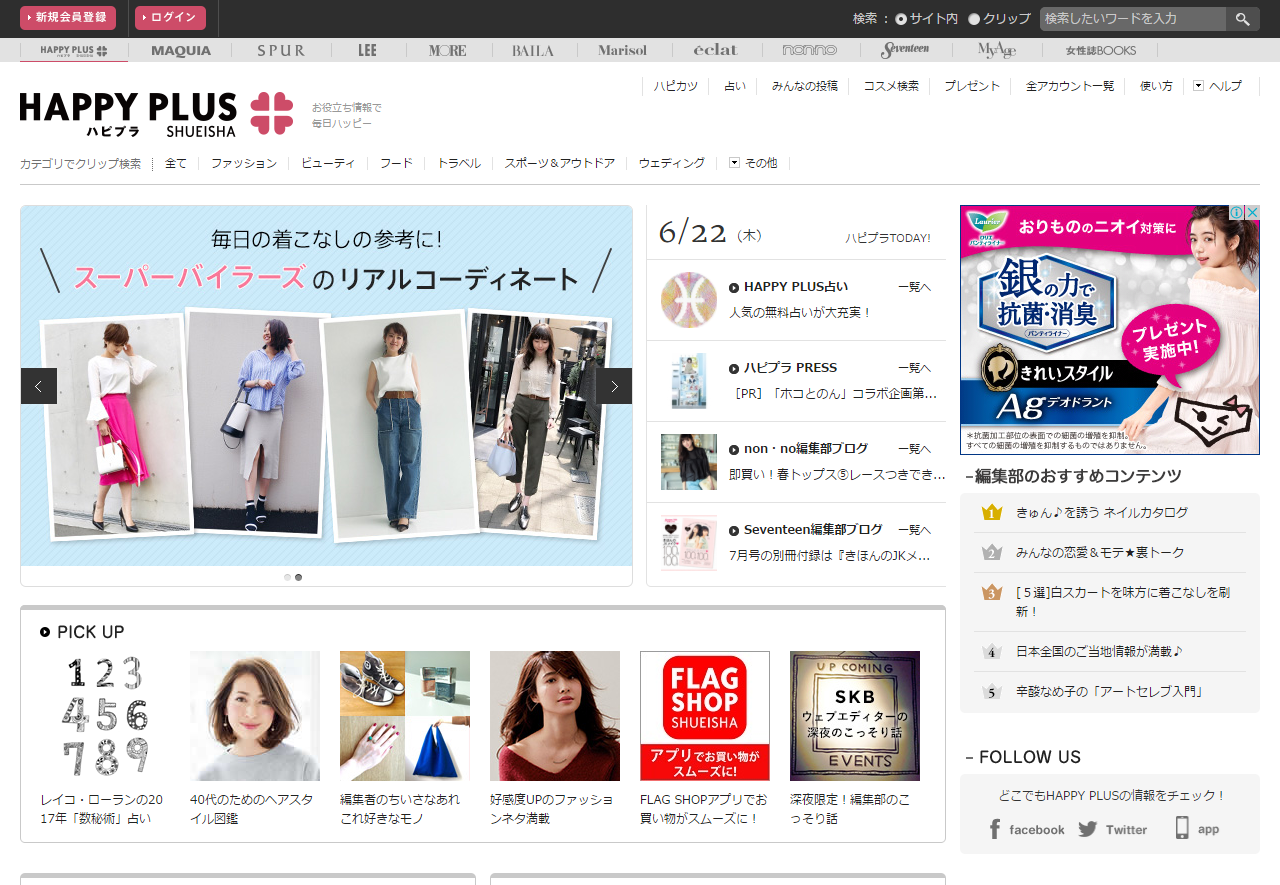Click the search keyword input field
The image size is (1280, 885).
click(x=1133, y=19)
